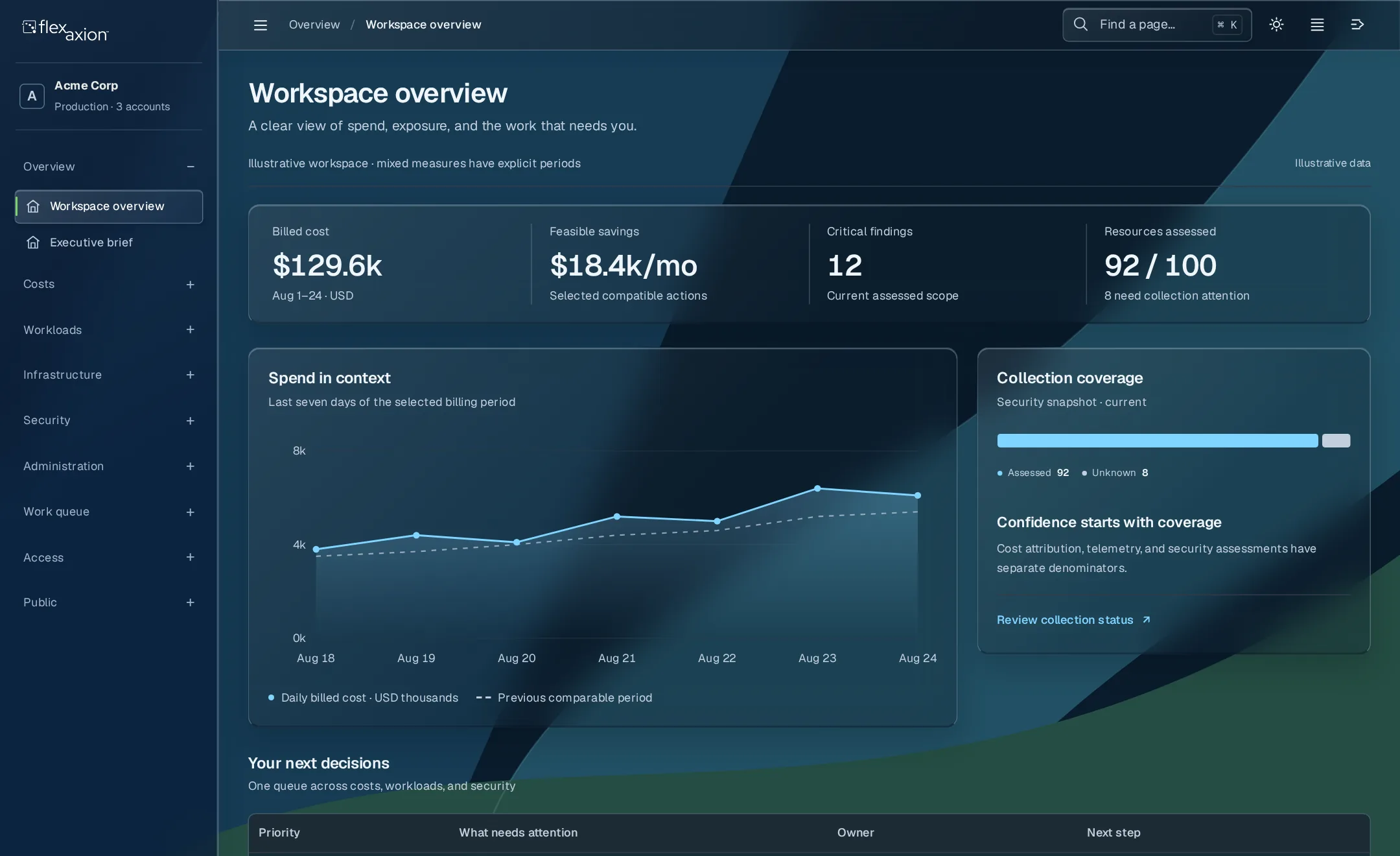Click the assessed portion of coverage bar
Viewport: 1400px width, 856px height.
click(x=1158, y=441)
